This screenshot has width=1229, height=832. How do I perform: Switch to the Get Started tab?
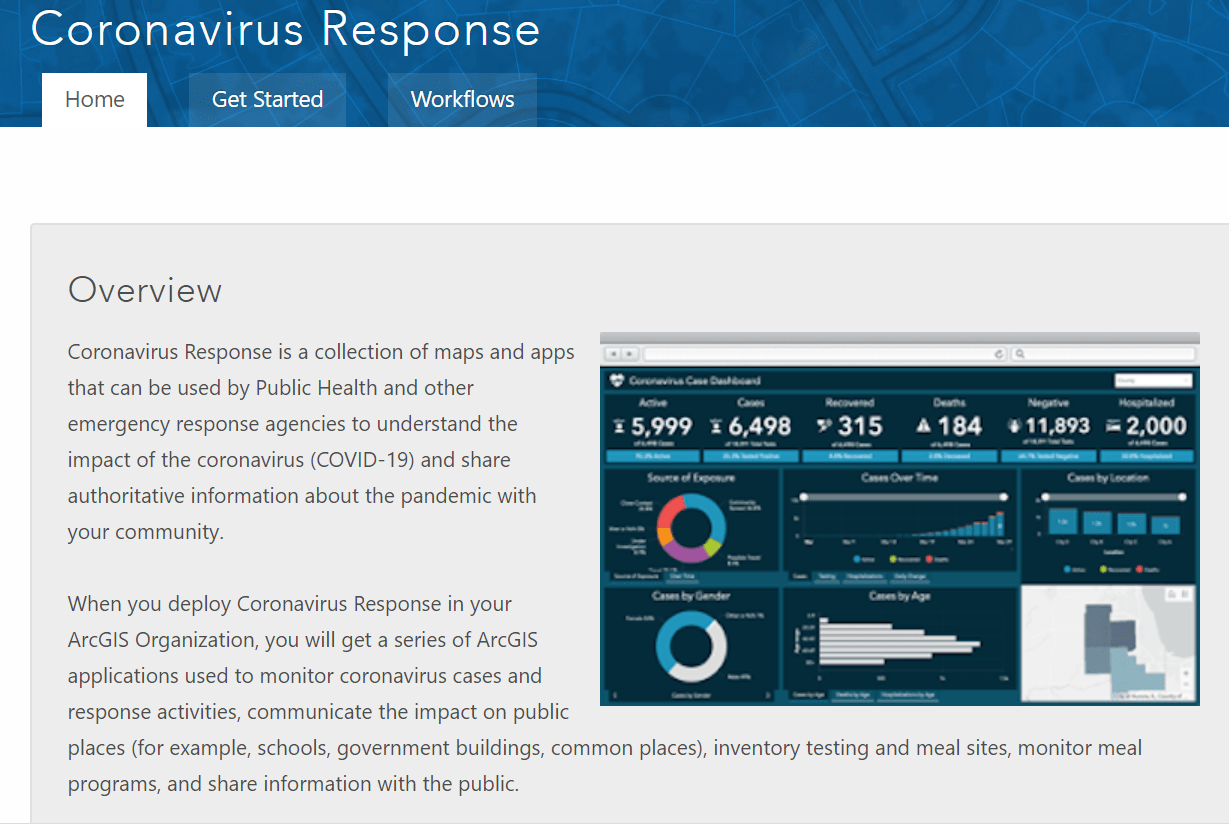267,99
